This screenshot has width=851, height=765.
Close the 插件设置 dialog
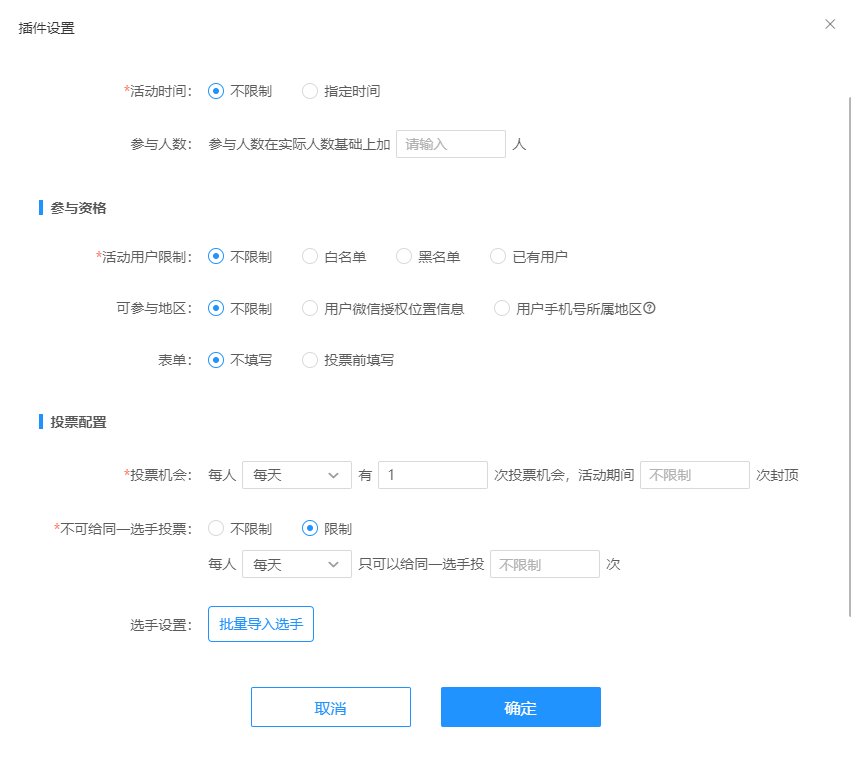point(830,24)
